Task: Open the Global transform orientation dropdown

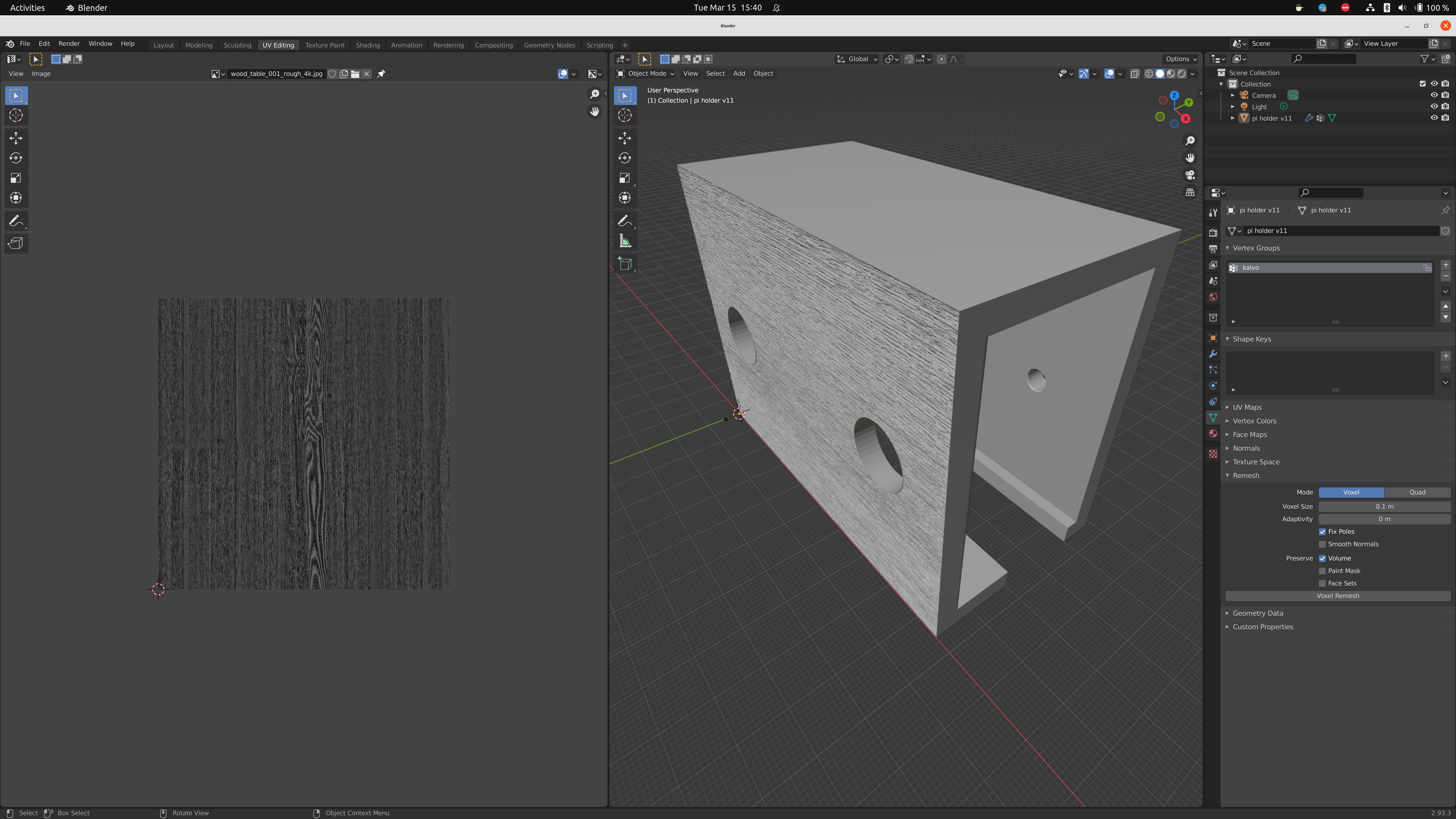Action: 857,59
